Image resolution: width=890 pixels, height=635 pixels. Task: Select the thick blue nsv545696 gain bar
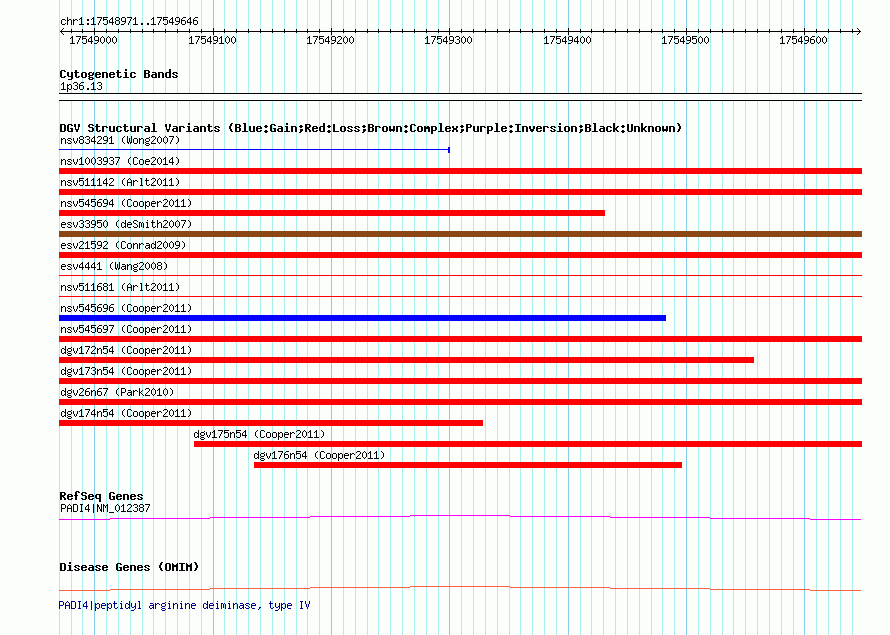click(x=362, y=318)
